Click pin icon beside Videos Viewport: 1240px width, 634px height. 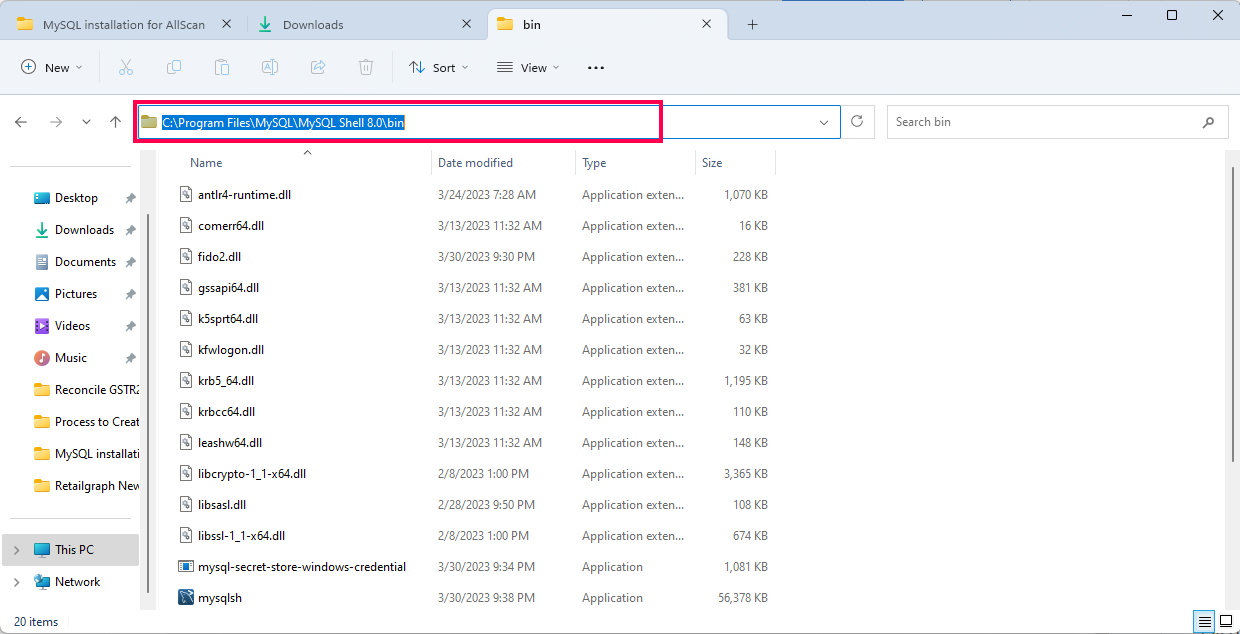tap(130, 326)
